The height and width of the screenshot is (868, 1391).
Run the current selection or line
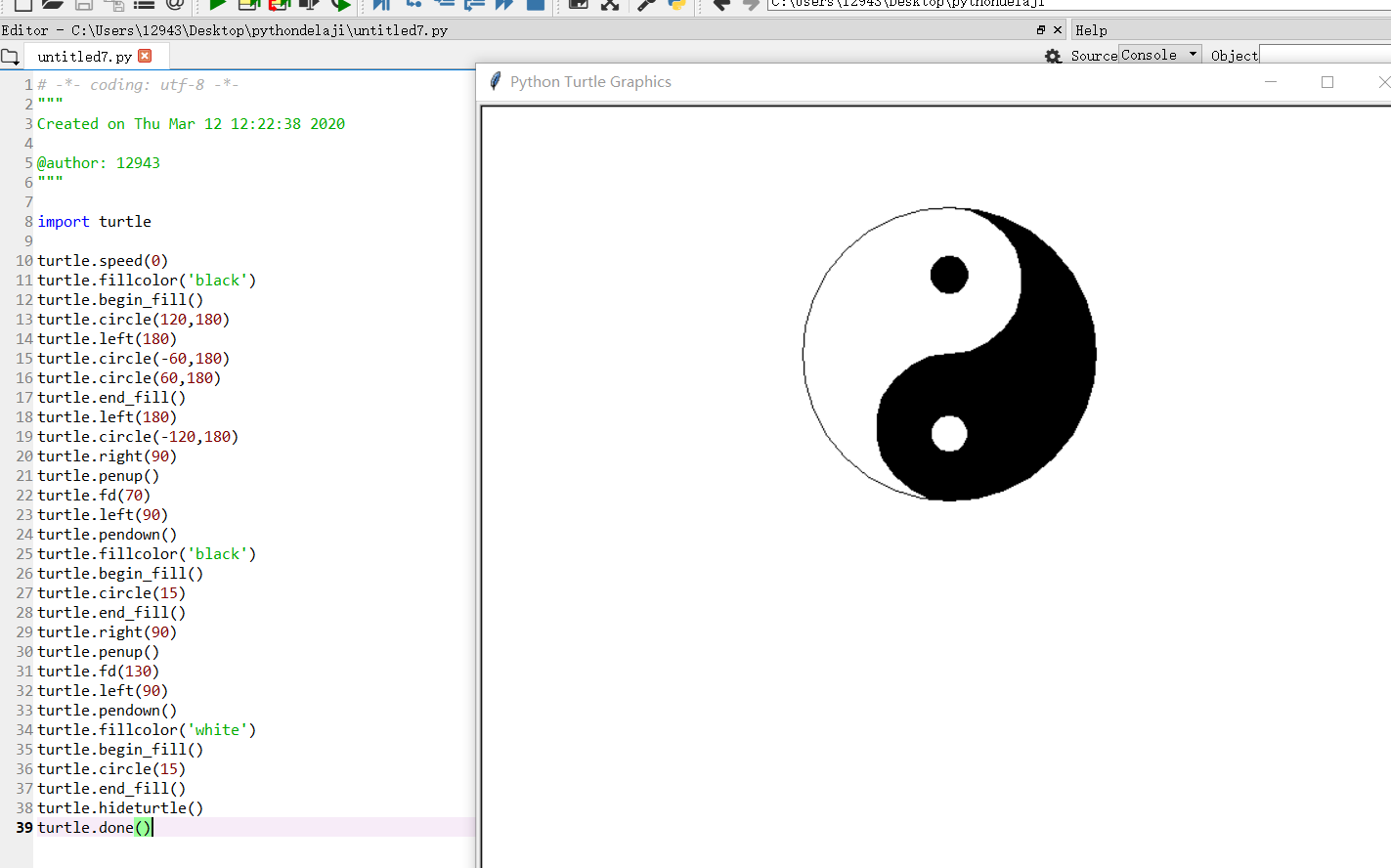pos(310,5)
